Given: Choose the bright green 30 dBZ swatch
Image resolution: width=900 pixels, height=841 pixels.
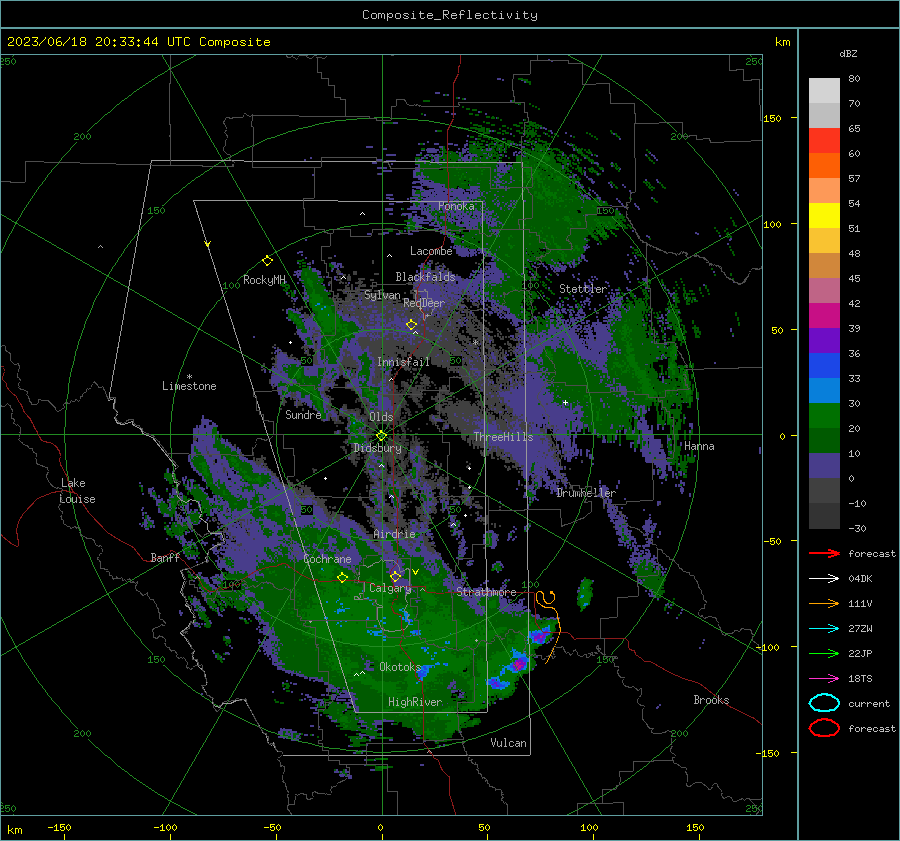Looking at the screenshot, I should 824,415.
